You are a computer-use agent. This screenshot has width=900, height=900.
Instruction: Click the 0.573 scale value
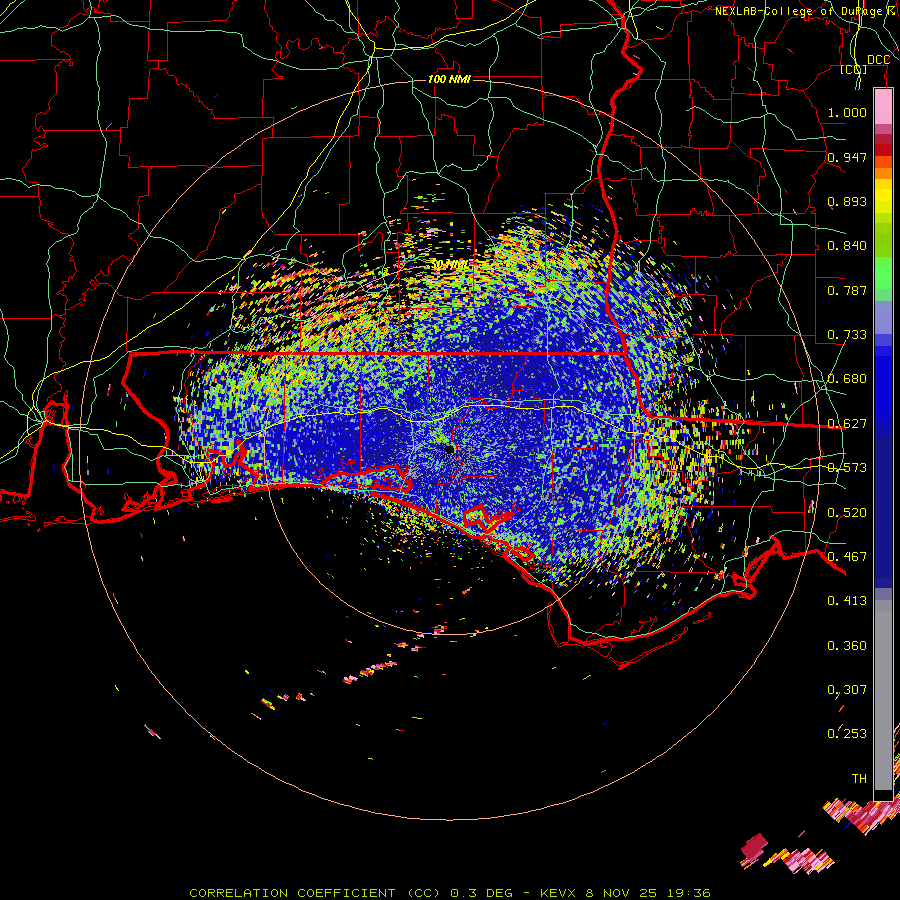point(847,468)
